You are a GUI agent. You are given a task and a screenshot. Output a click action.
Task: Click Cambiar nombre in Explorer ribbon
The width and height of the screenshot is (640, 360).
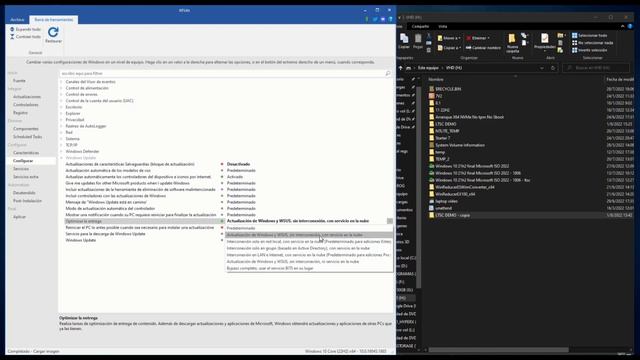coord(483,48)
